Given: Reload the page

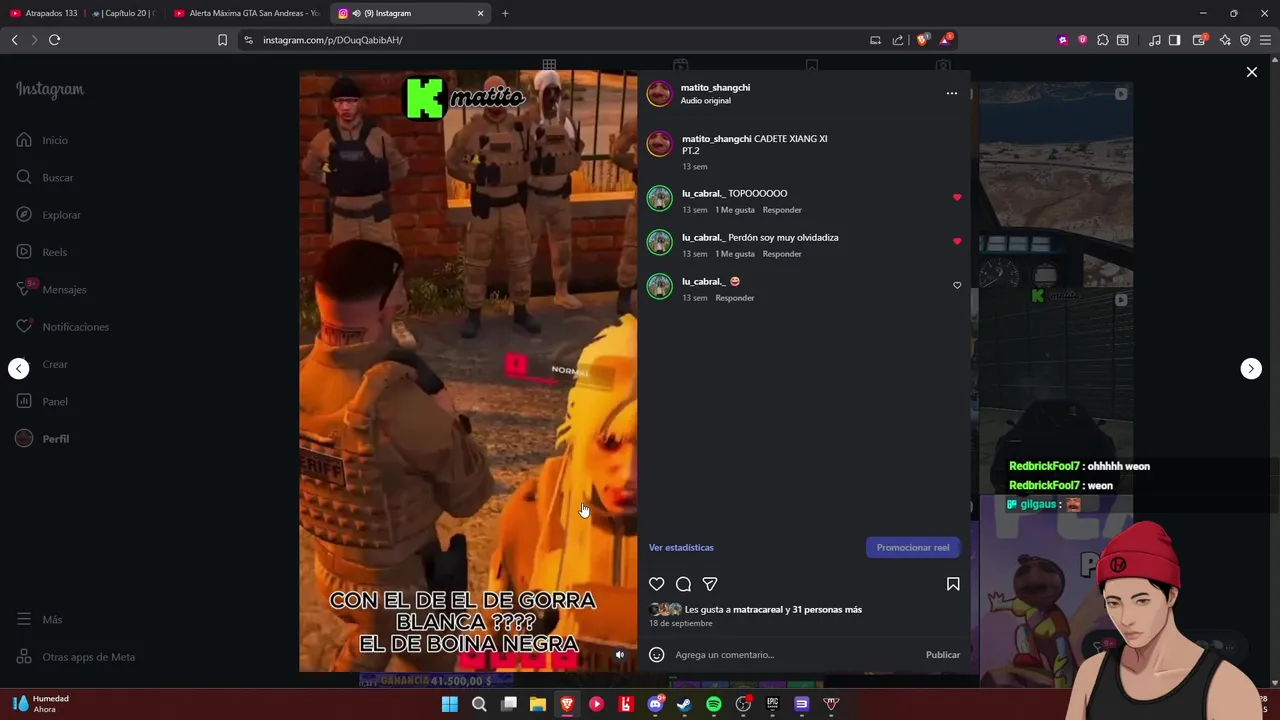Looking at the screenshot, I should tap(54, 40).
